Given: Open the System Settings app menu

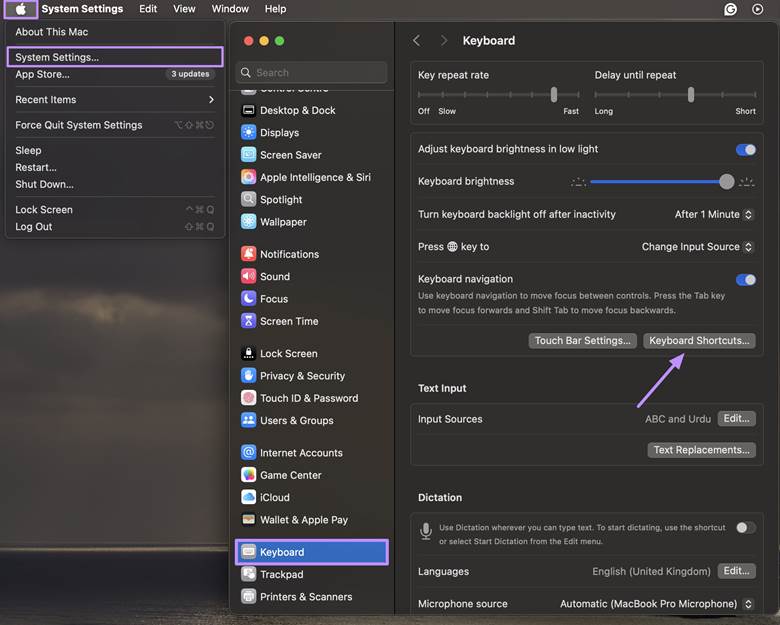Looking at the screenshot, I should pos(82,9).
